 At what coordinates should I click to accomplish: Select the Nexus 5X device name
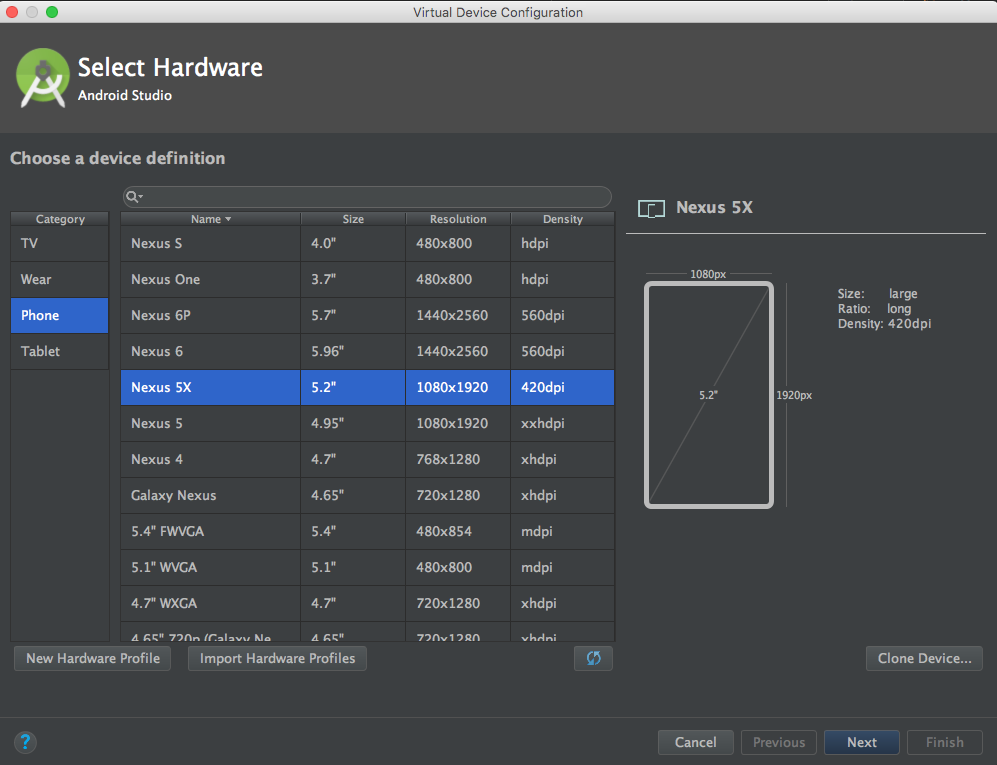click(x=161, y=387)
